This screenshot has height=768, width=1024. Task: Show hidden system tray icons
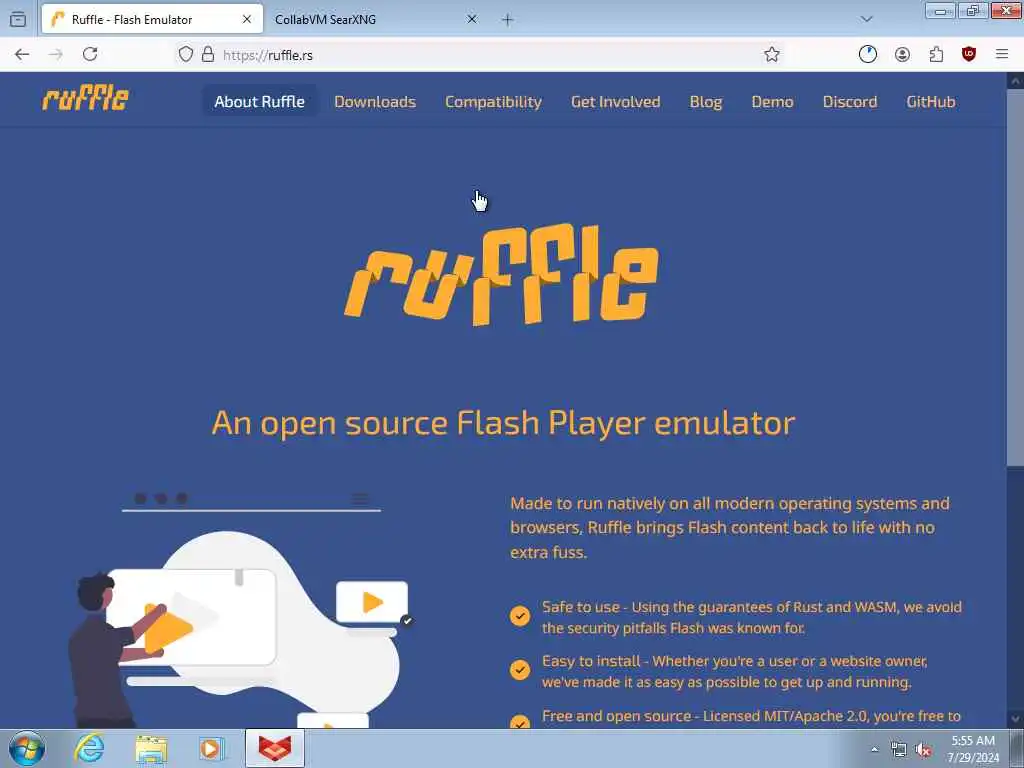874,750
